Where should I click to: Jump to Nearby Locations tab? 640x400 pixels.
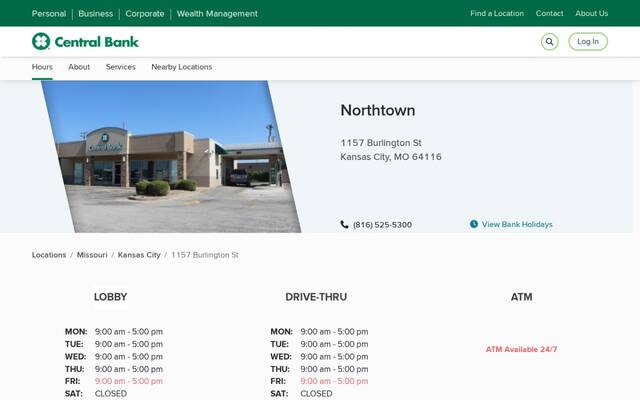click(x=182, y=67)
